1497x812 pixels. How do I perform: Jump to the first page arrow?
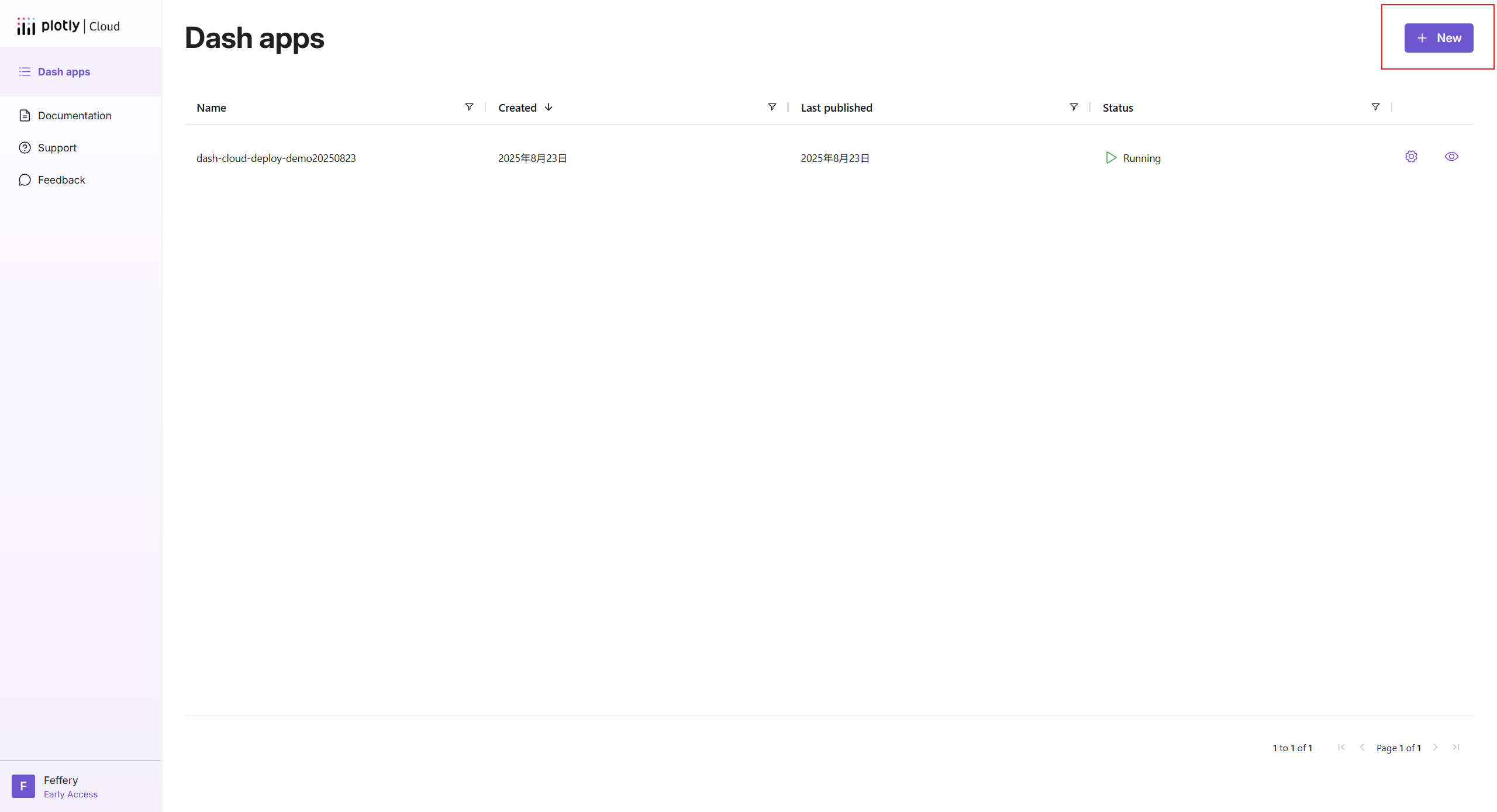[x=1341, y=747]
